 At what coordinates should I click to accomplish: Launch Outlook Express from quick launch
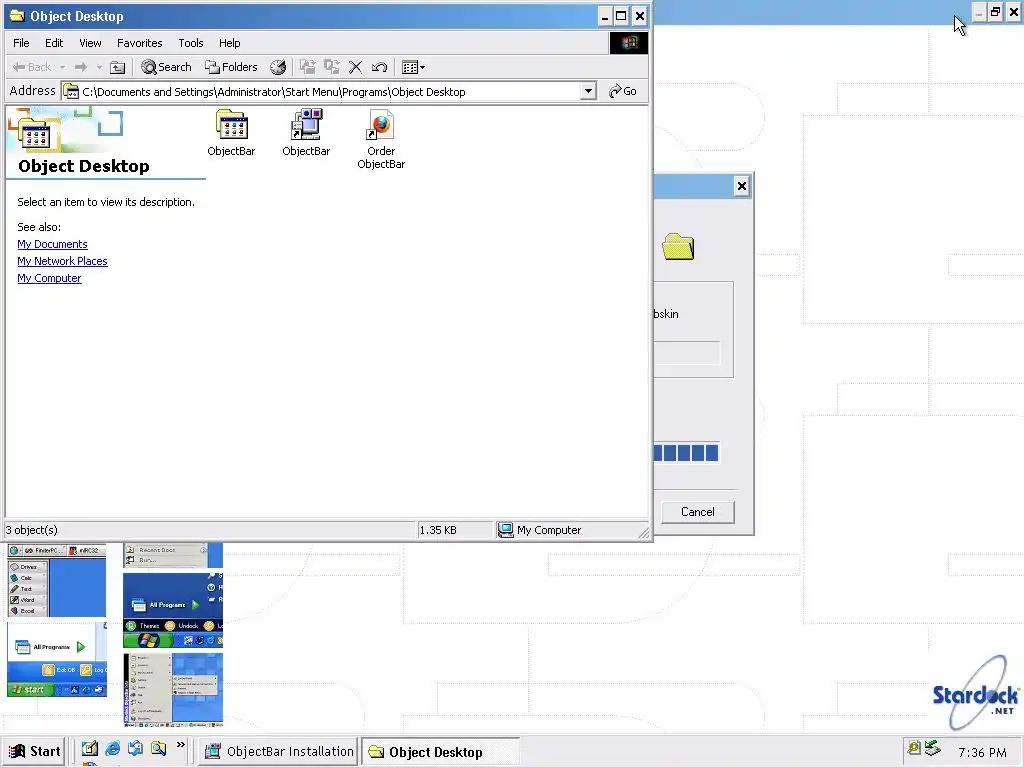(x=135, y=749)
